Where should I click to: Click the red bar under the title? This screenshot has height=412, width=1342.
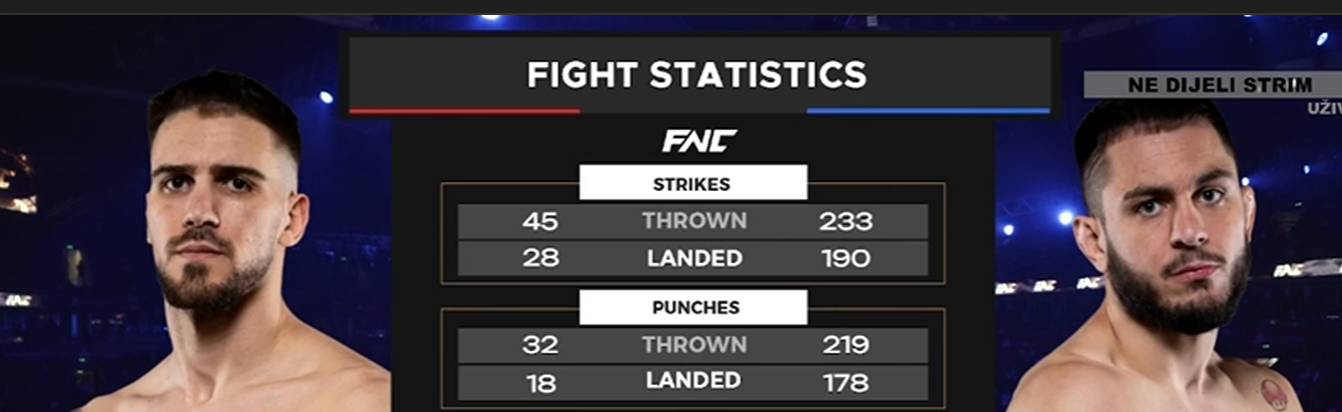(x=465, y=111)
